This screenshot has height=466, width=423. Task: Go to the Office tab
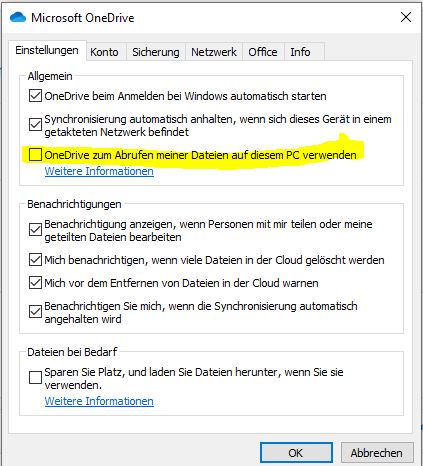pyautogui.click(x=263, y=52)
